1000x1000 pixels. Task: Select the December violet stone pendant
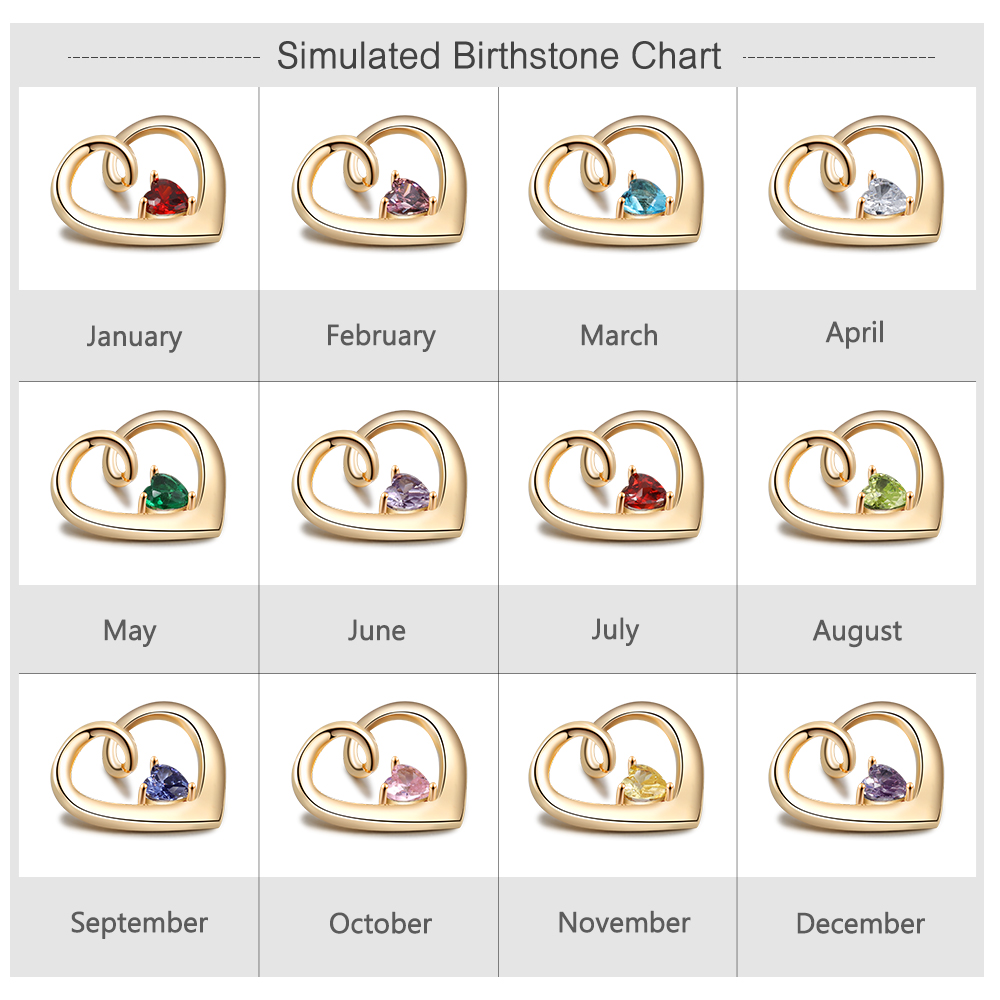857,767
